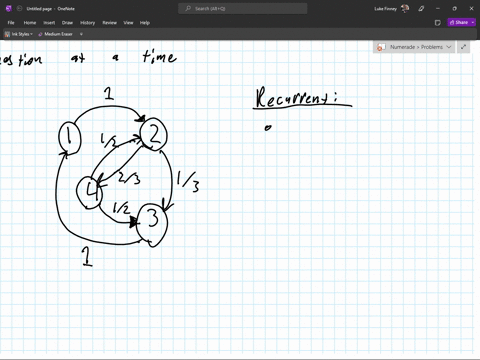Minimize the OneNote window
This screenshot has height=360, width=480.
coord(438,9)
